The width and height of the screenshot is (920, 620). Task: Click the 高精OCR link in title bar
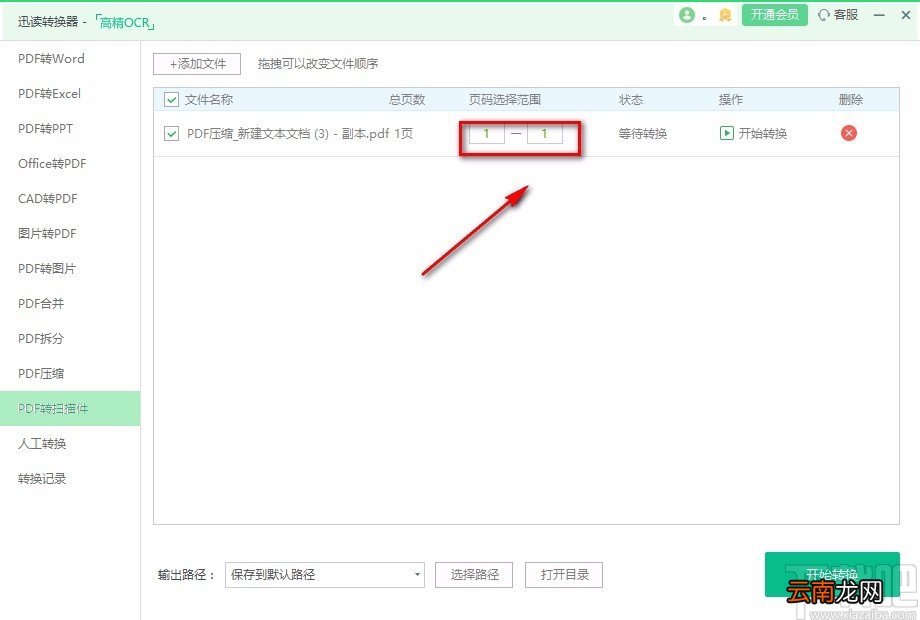coord(125,23)
